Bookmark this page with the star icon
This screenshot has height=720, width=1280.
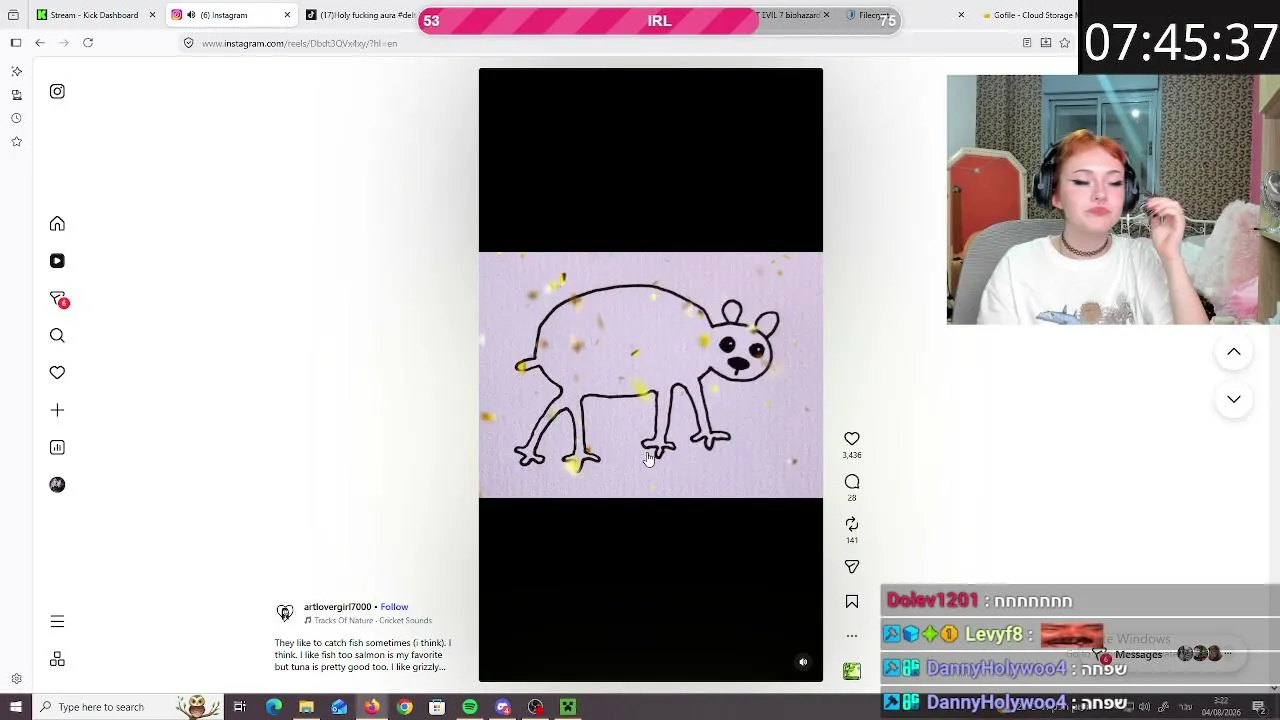[1064, 43]
